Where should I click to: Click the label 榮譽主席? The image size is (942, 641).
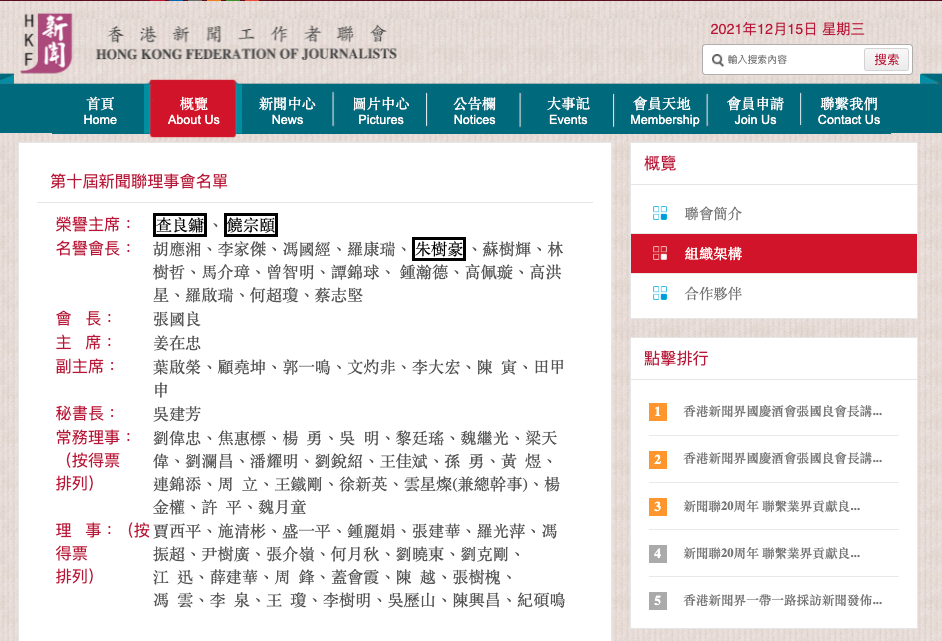[x=93, y=225]
